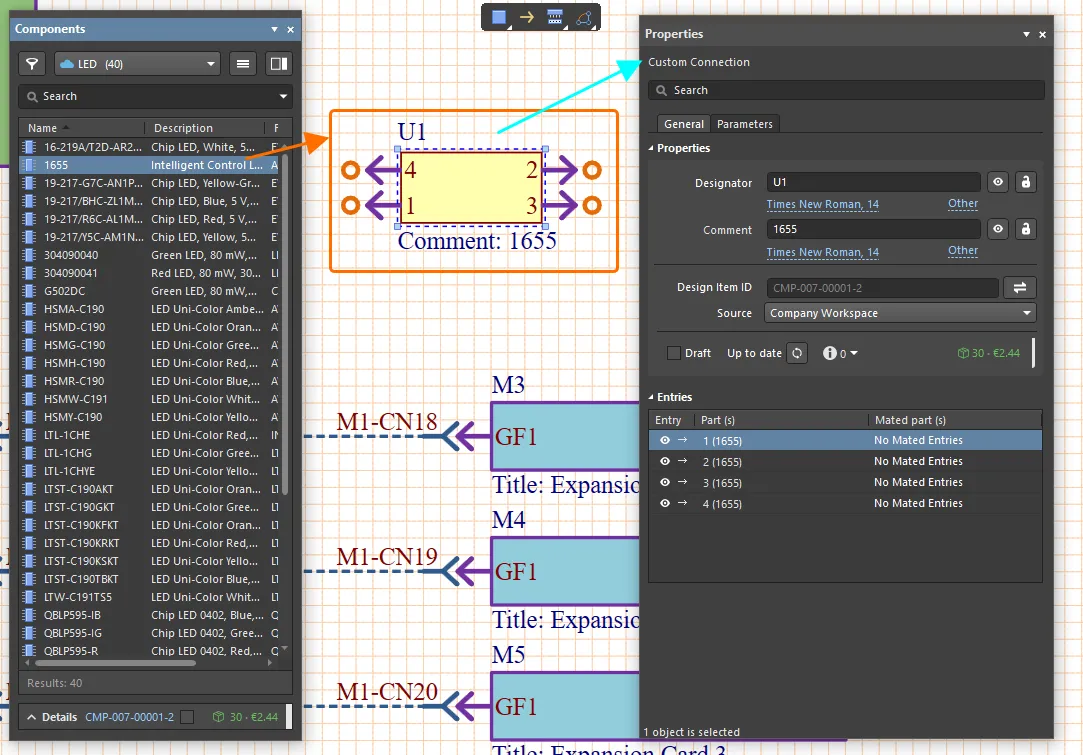Switch to the Parameters tab

point(745,124)
